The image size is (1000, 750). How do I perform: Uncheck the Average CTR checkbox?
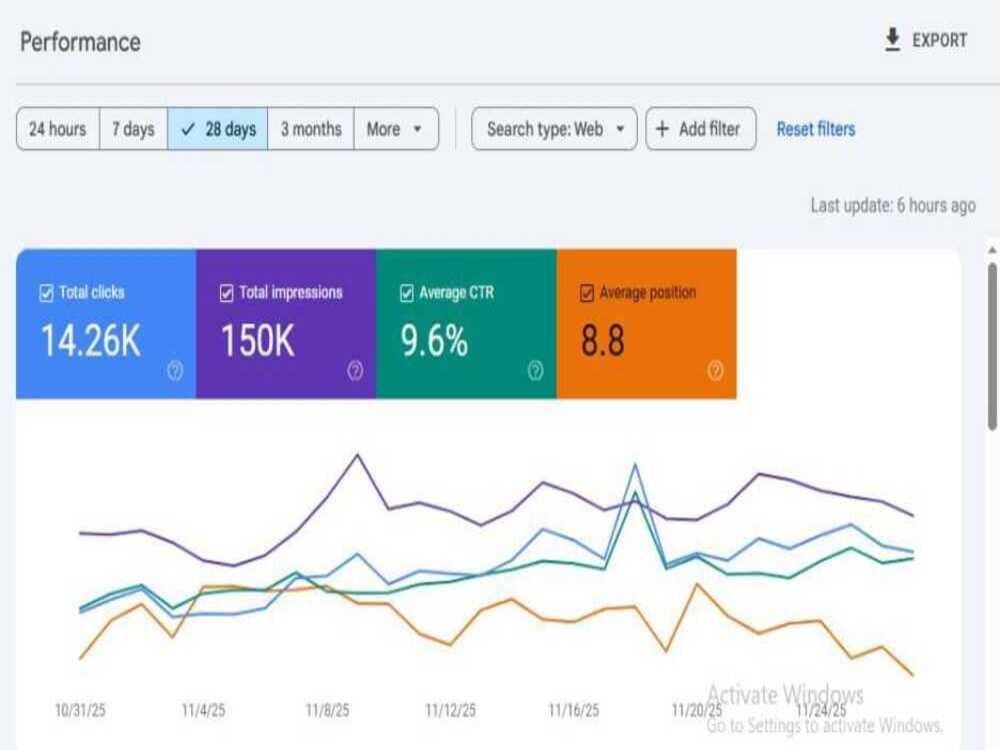click(407, 293)
